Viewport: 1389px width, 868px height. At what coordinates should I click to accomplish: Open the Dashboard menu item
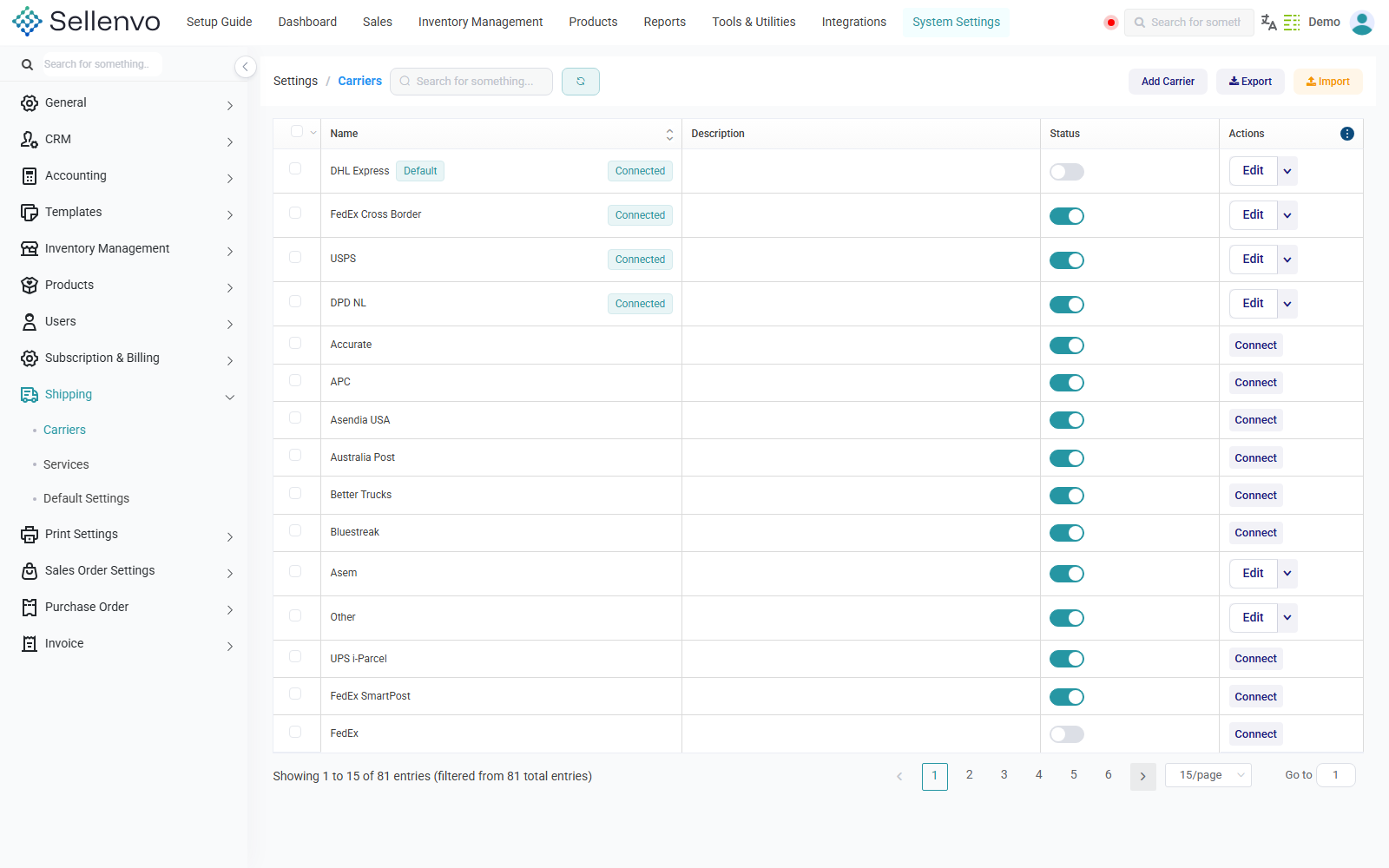pos(307,22)
